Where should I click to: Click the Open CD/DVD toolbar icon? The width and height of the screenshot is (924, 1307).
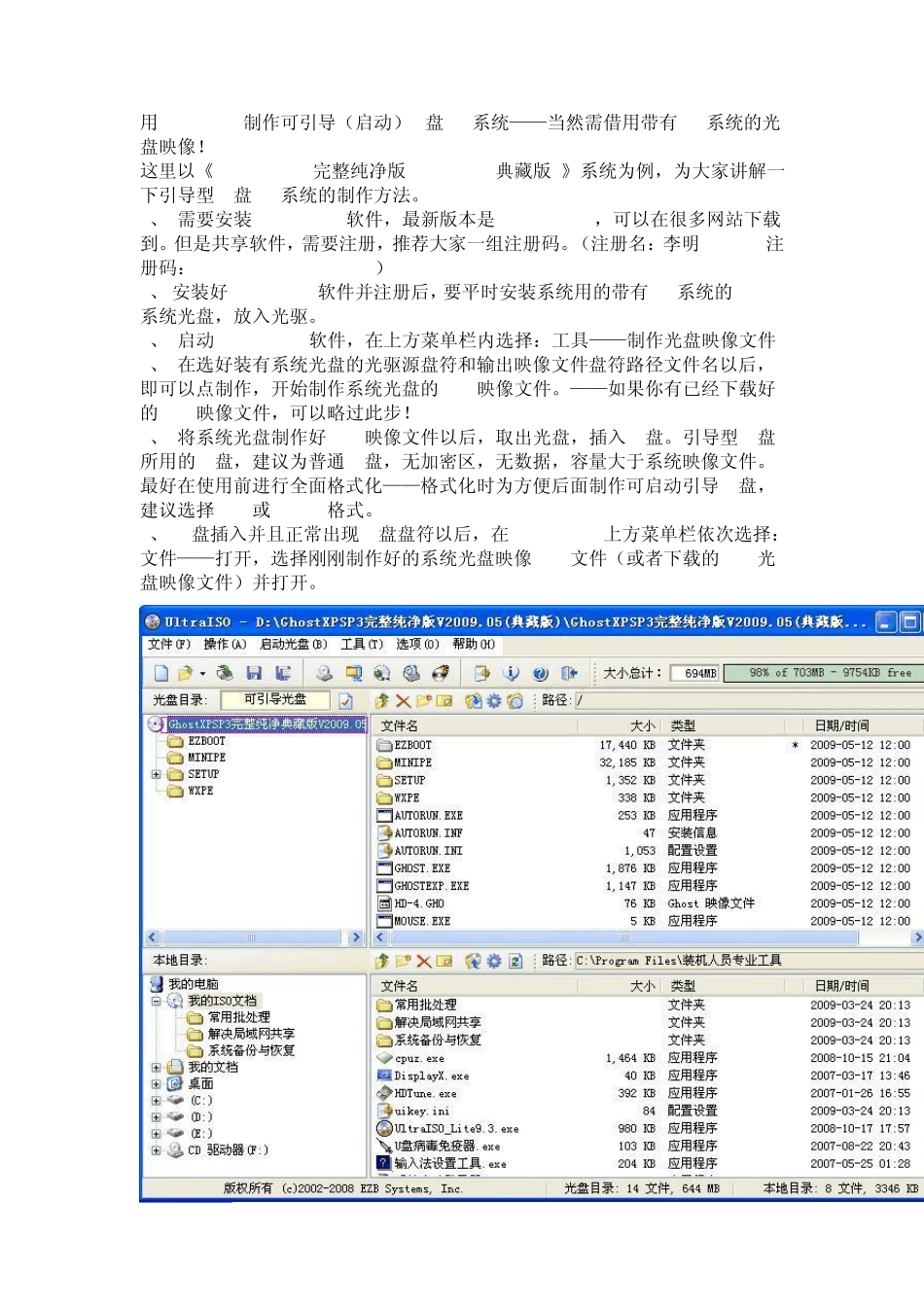tap(225, 673)
